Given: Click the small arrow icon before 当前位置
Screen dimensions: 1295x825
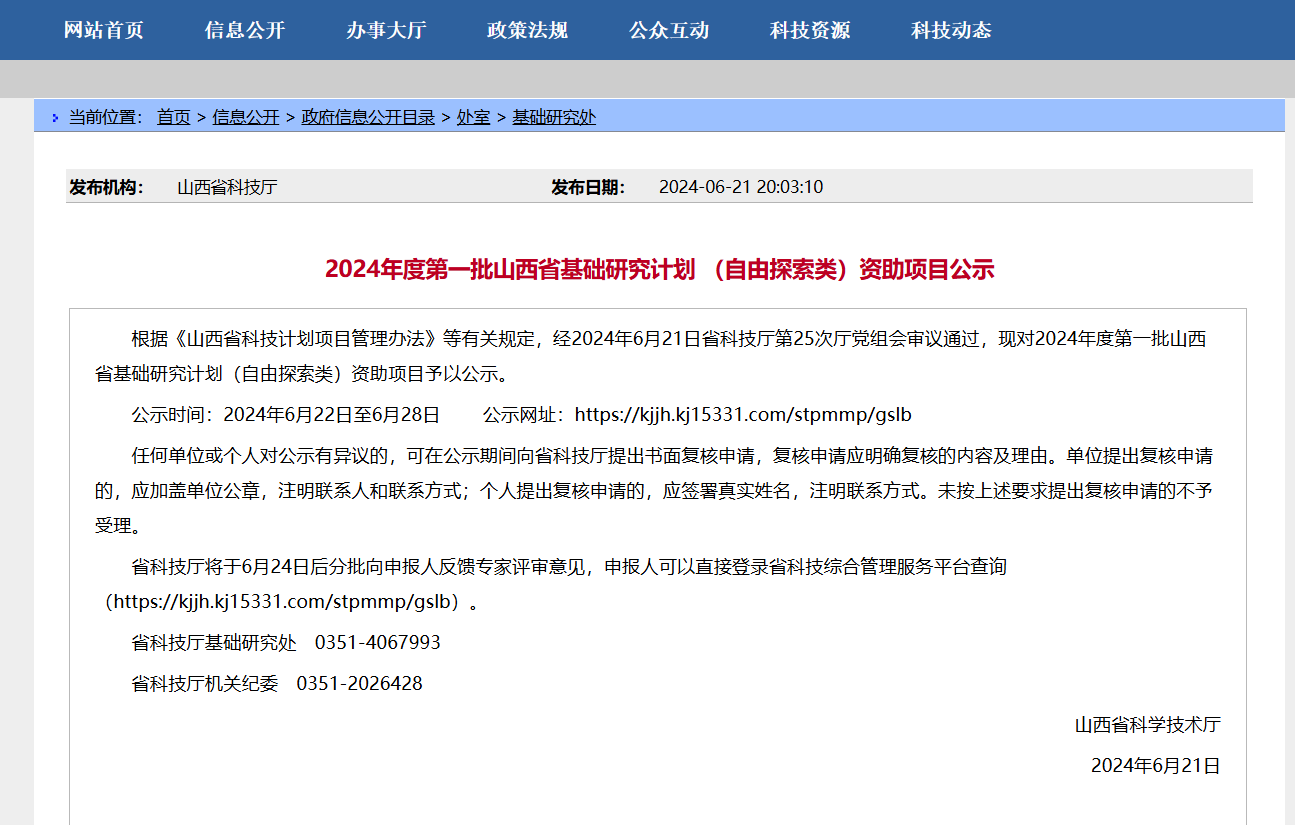Looking at the screenshot, I should click(x=55, y=118).
